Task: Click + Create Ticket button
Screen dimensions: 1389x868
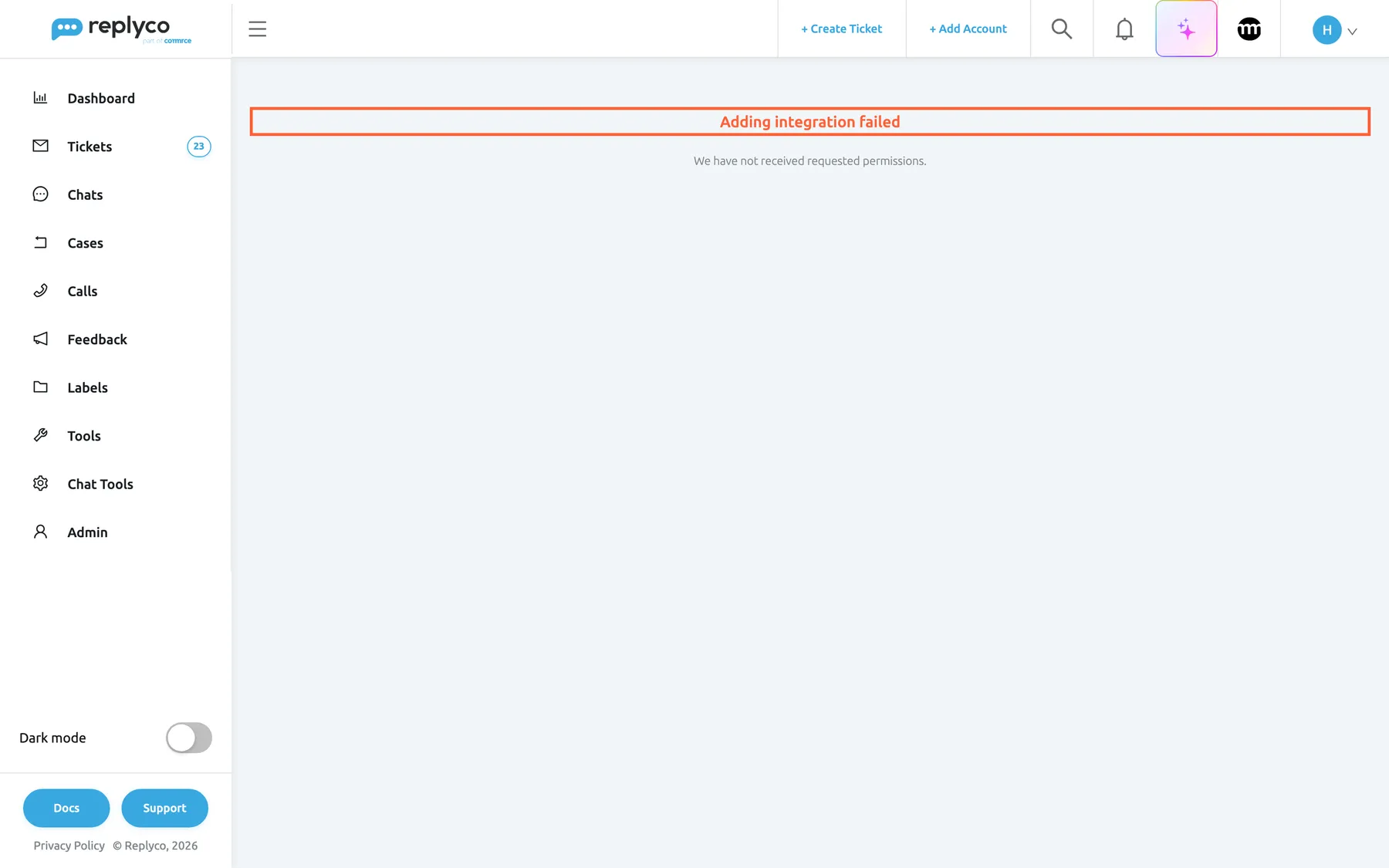Action: coord(841,29)
